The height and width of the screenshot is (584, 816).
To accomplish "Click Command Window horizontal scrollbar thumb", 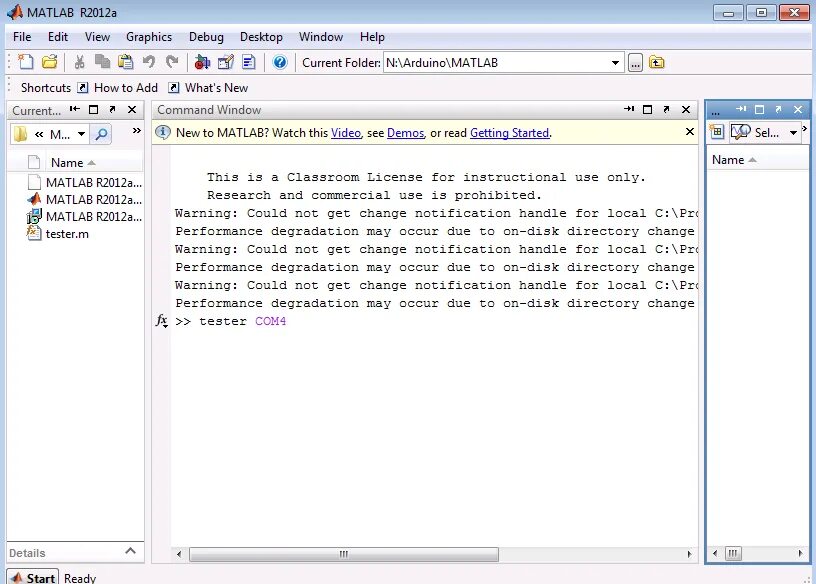I will pos(343,554).
